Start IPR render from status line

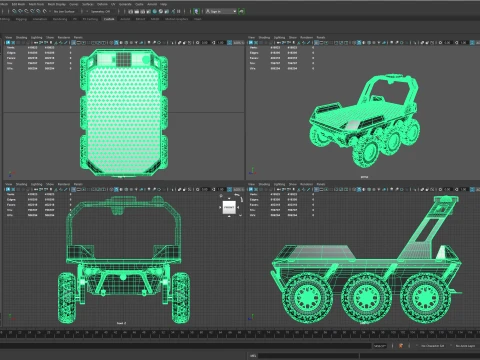(143, 11)
